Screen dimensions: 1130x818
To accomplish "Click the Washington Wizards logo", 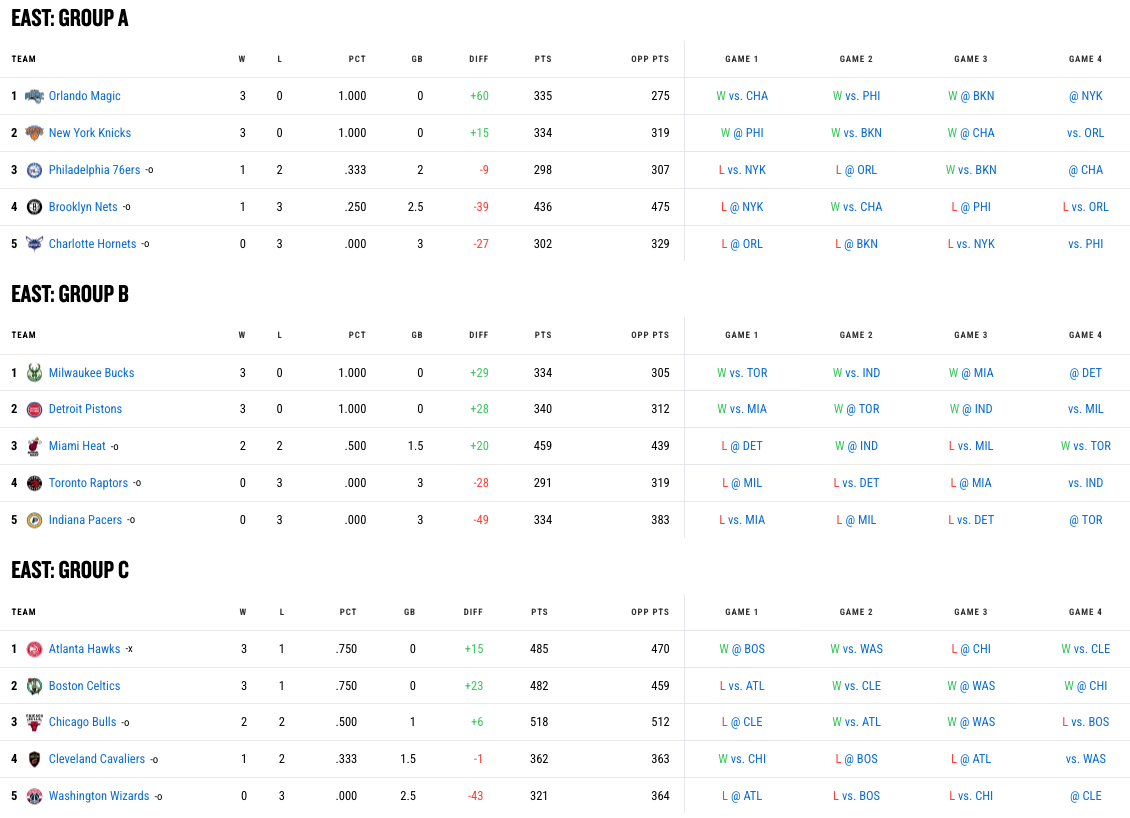I will click(34, 796).
